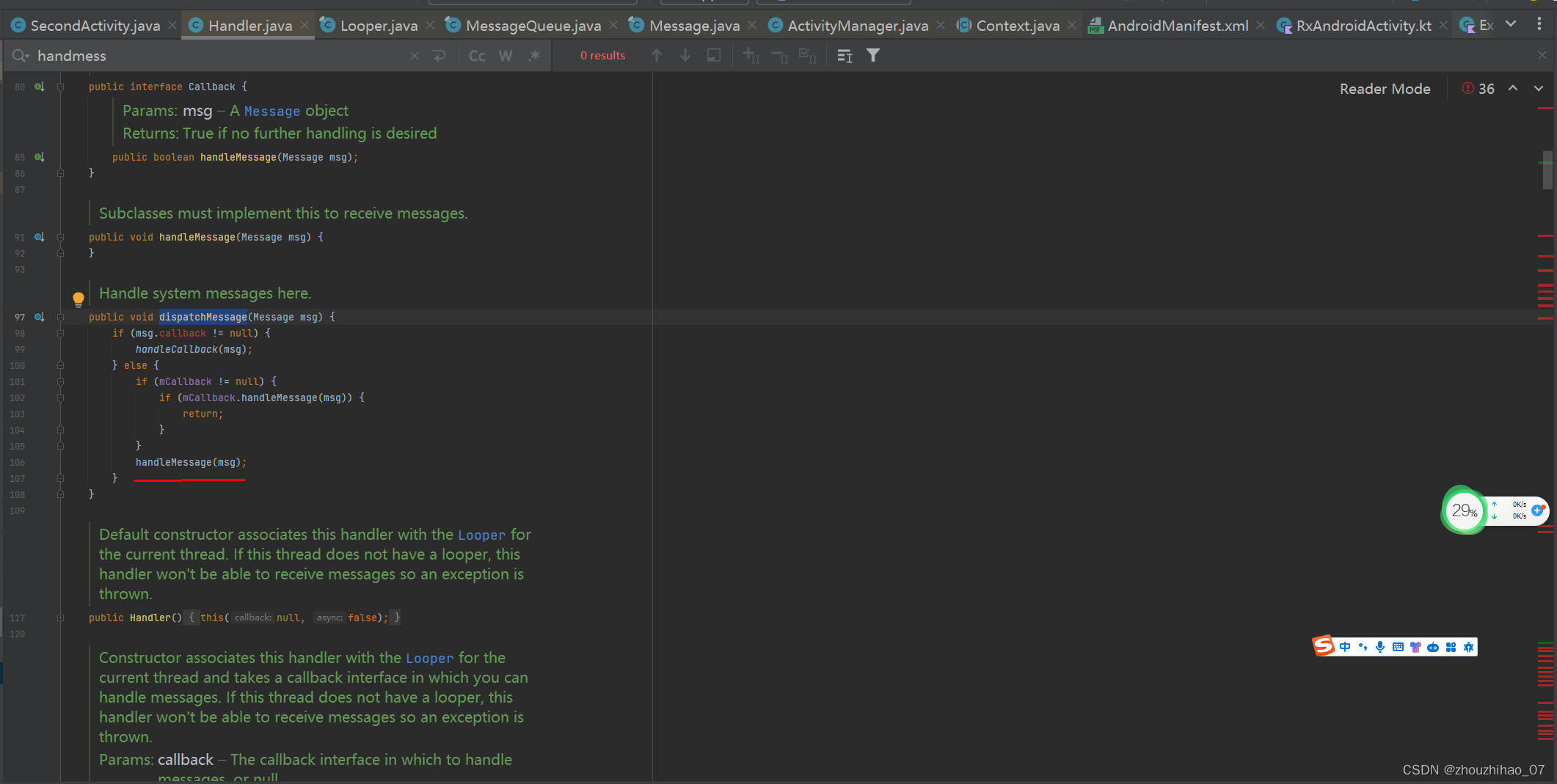Go to the next search occurrence
This screenshot has width=1557, height=784.
685,56
